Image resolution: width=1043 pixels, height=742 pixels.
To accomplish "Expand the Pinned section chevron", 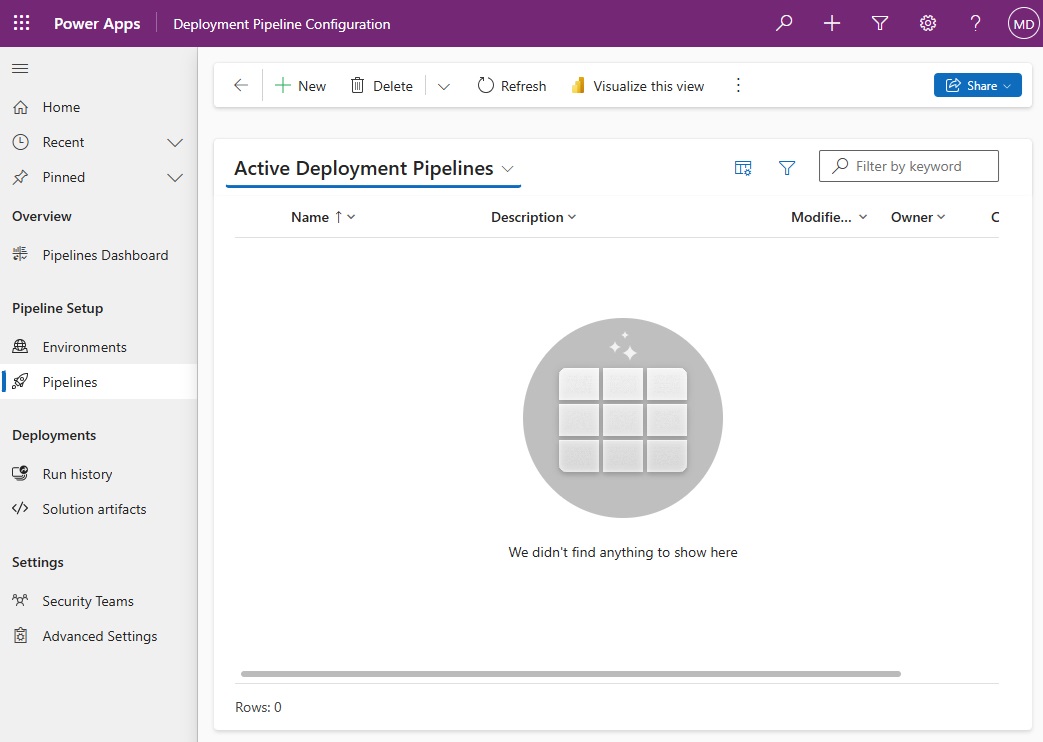I will tap(175, 178).
